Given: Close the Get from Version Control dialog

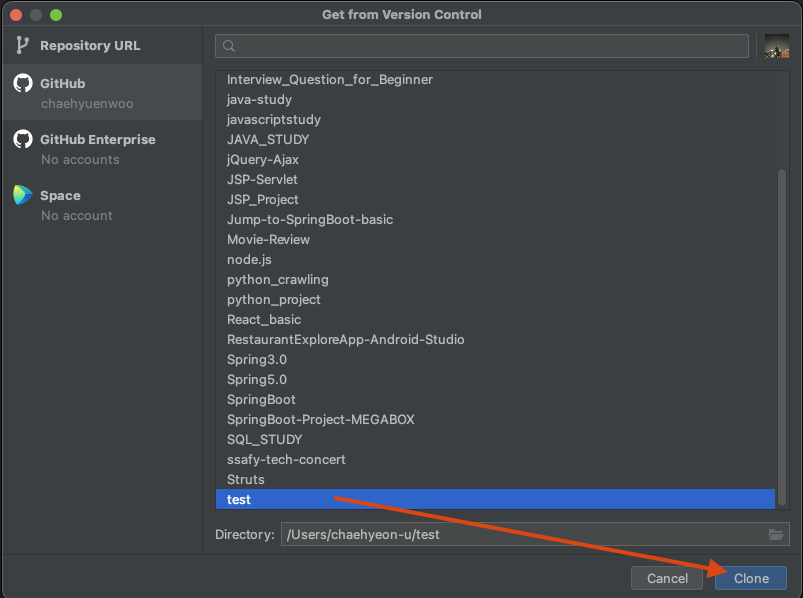Looking at the screenshot, I should pyautogui.click(x=16, y=15).
